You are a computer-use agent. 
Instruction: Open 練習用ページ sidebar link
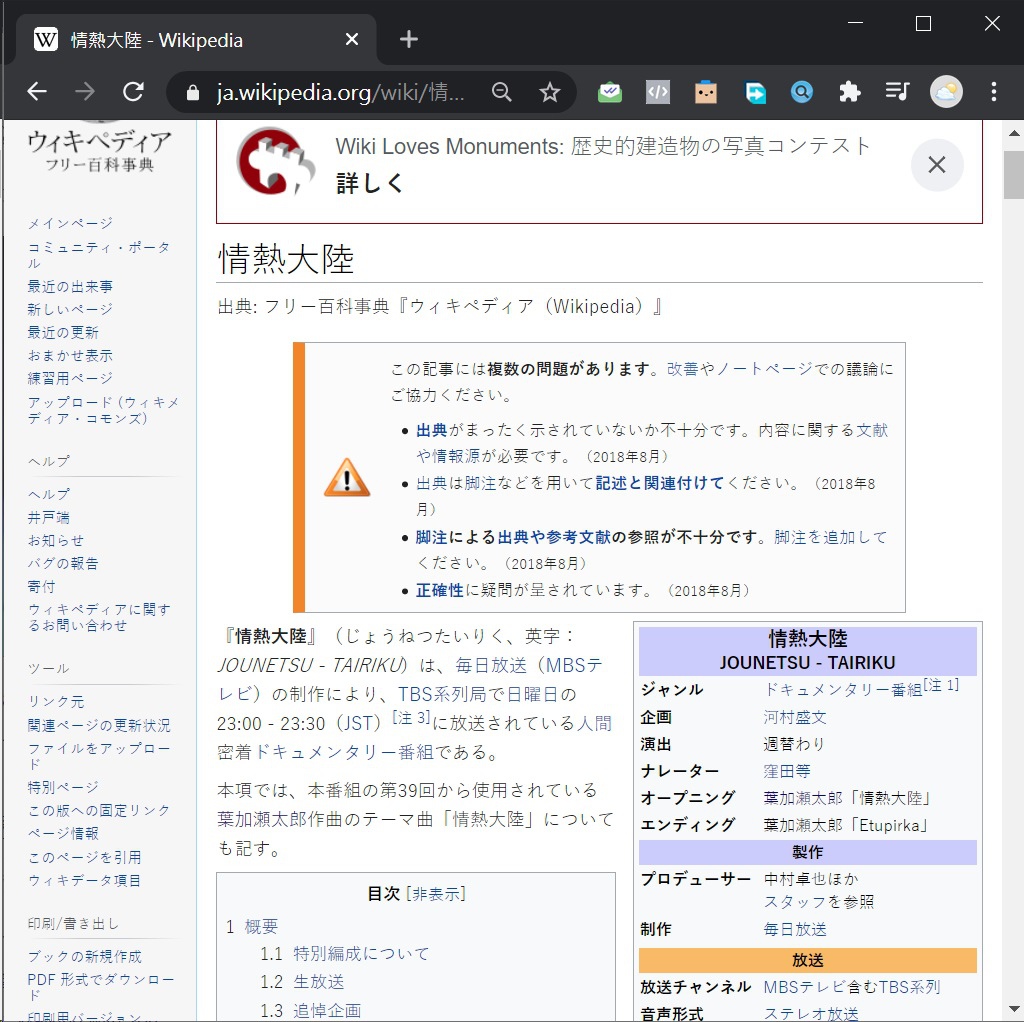click(70, 379)
